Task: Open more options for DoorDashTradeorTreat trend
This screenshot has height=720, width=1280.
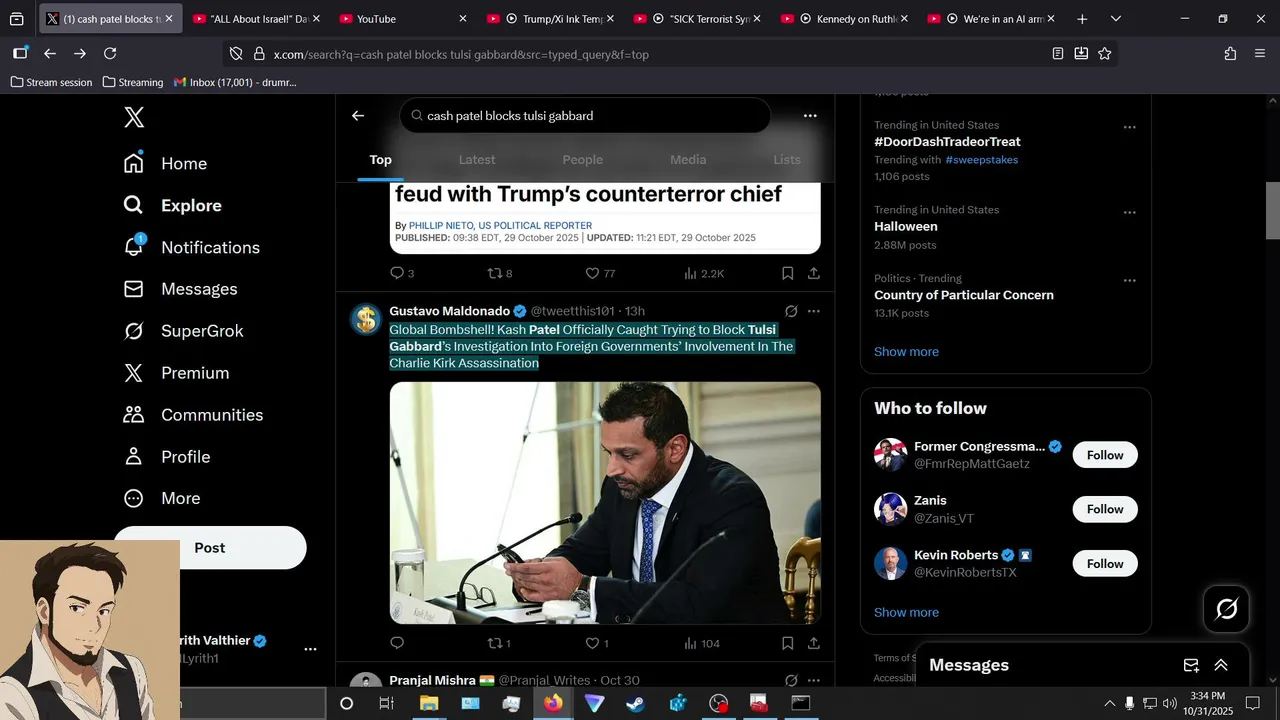Action: [1129, 127]
